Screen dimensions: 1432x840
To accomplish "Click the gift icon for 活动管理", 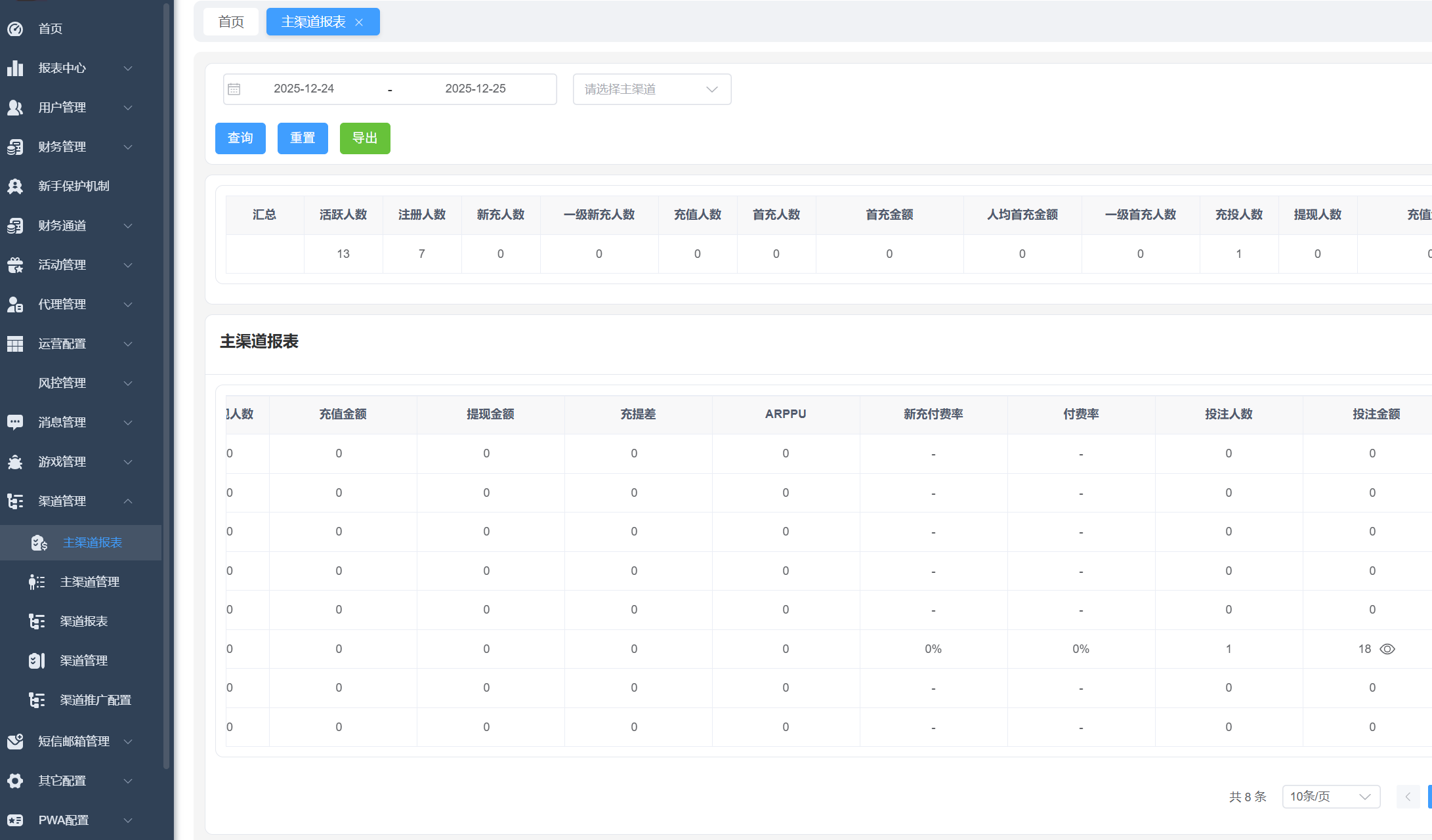I will pos(15,265).
